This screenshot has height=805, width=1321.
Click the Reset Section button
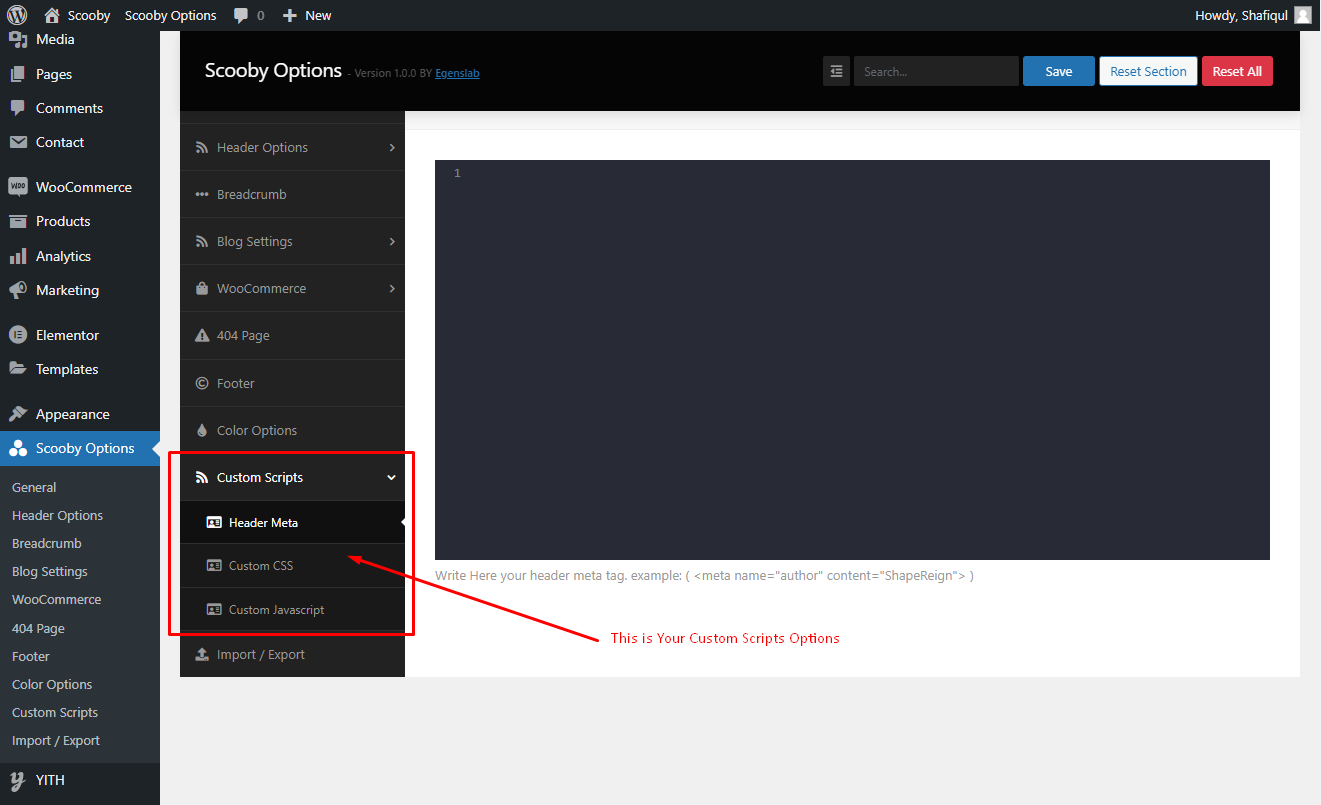coord(1148,71)
